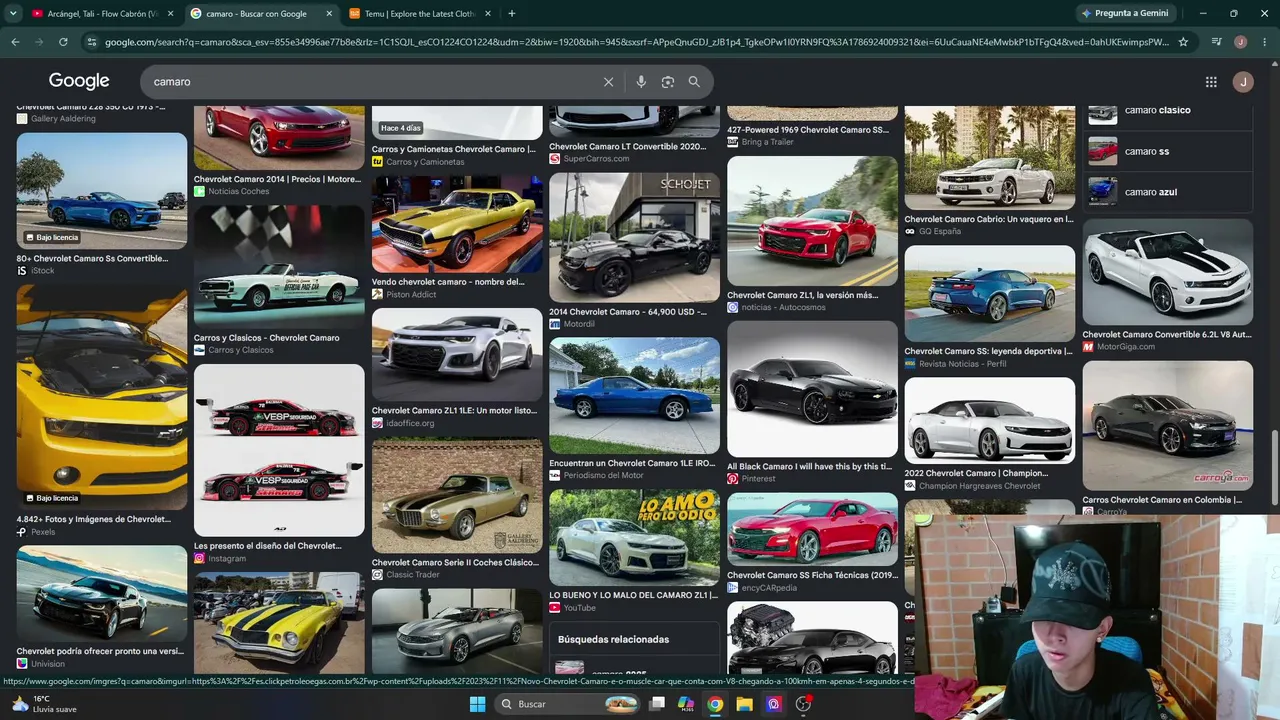Open the CarroYa dark Camaro image
This screenshot has height=720, width=1280.
pos(1167,425)
